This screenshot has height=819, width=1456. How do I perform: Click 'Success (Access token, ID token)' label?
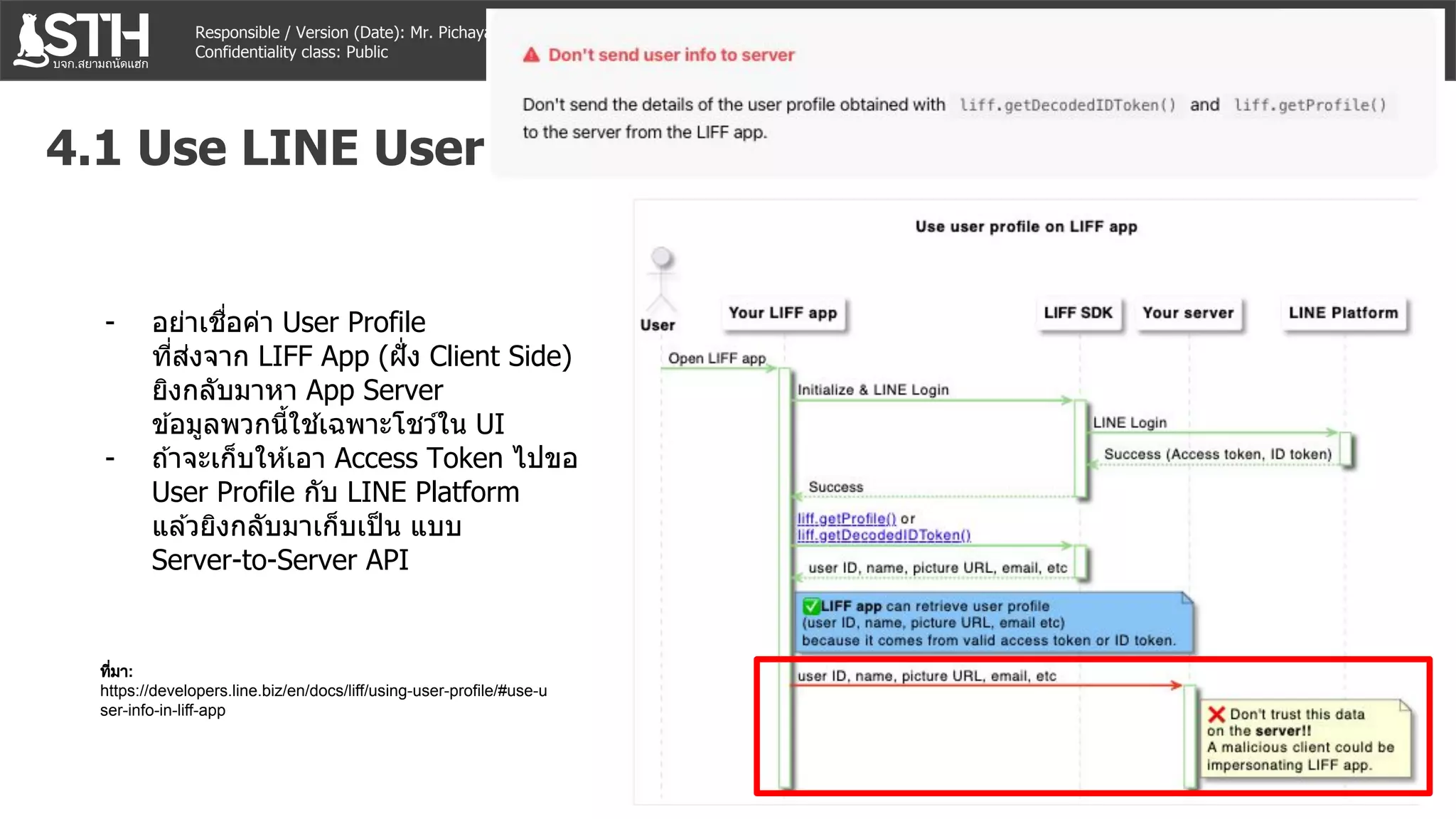click(x=1218, y=454)
